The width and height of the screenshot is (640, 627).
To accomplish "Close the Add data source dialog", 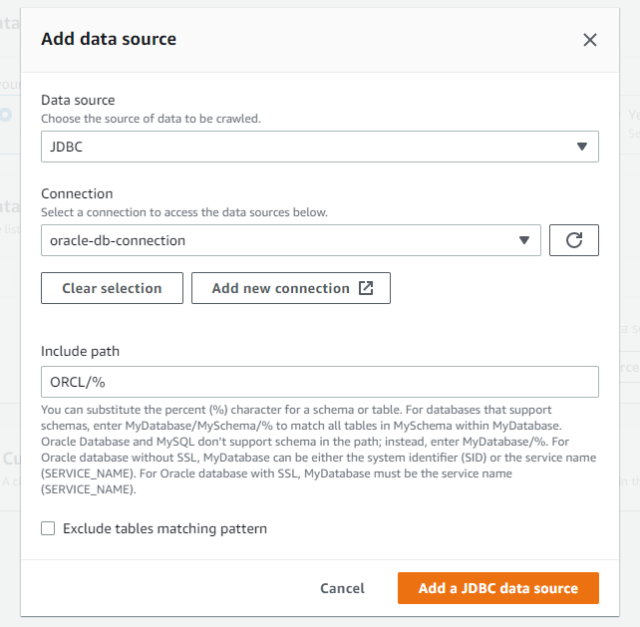I will (590, 40).
